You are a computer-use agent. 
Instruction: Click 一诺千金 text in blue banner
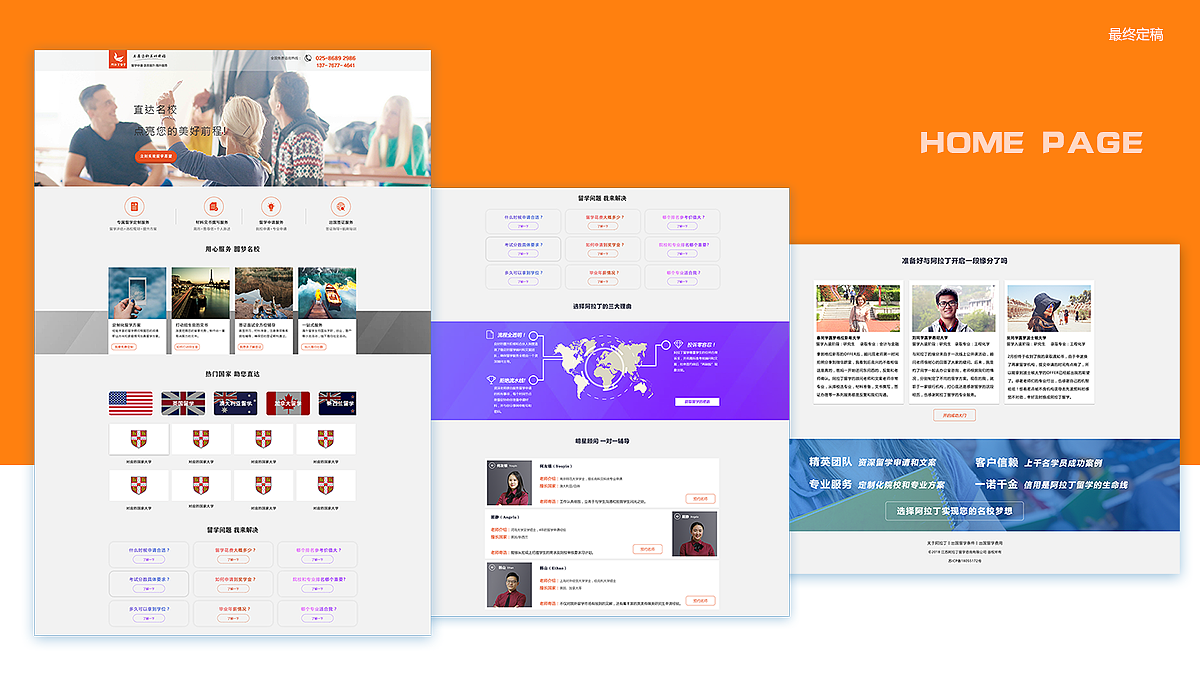point(996,484)
